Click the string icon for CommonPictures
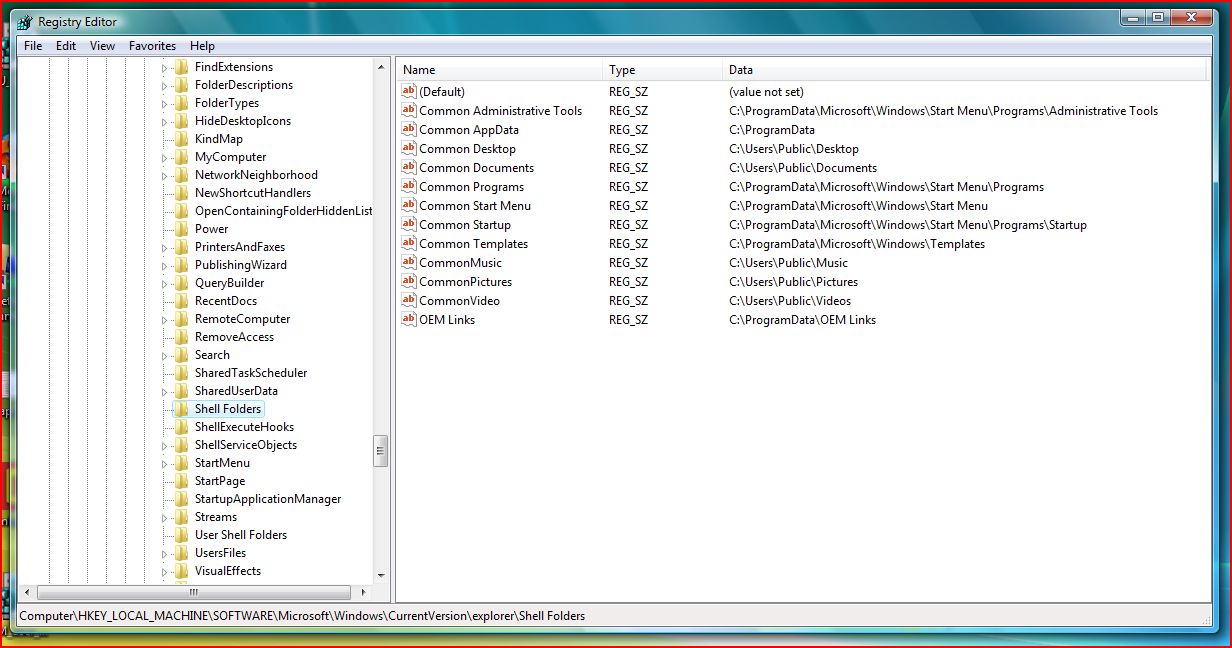 click(x=409, y=281)
